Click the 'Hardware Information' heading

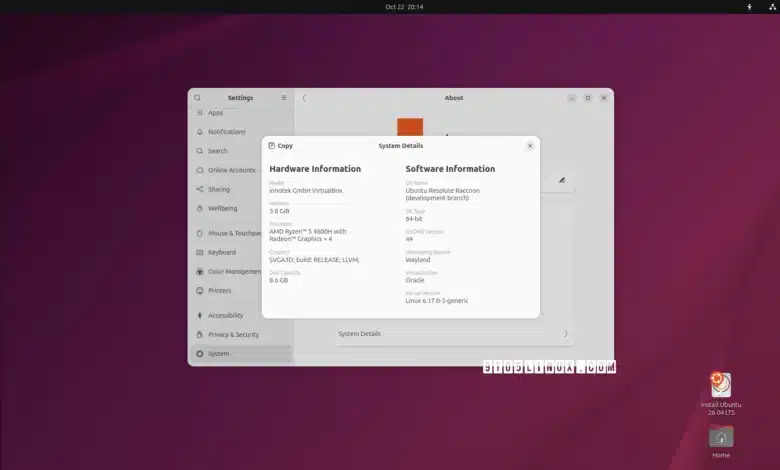315,169
